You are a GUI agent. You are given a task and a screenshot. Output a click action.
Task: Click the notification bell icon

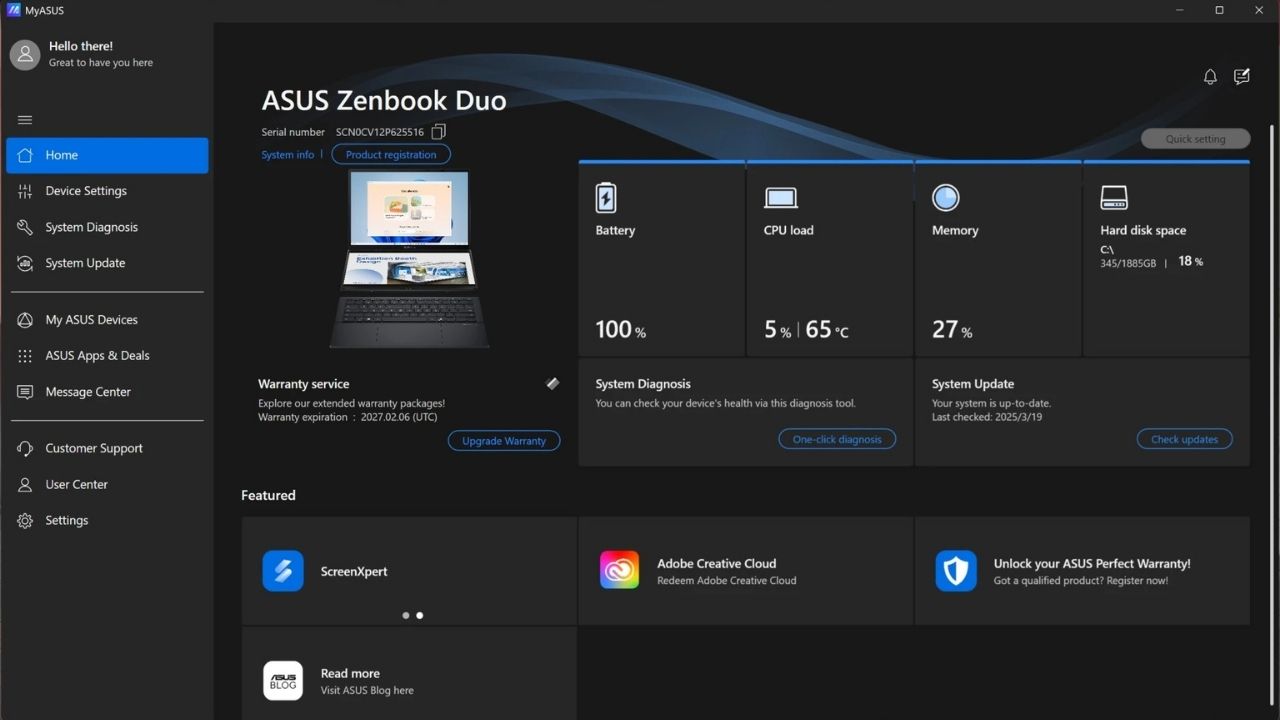coord(1209,76)
